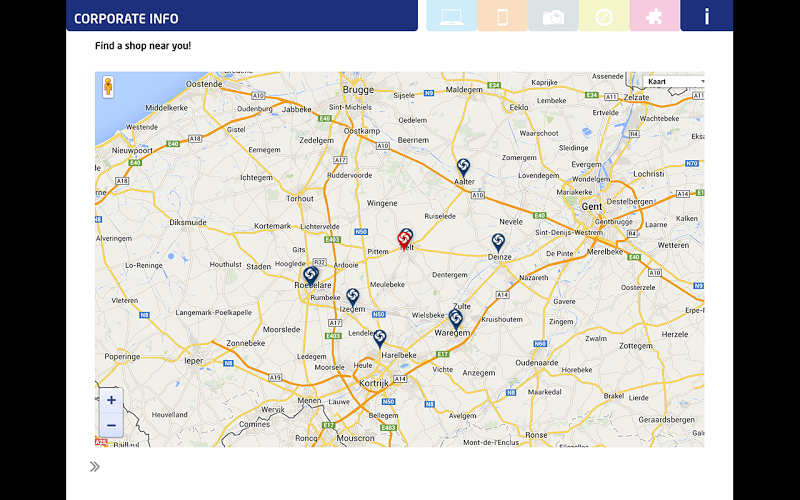
Task: Click the CORPORATE INFO header
Action: tap(127, 19)
